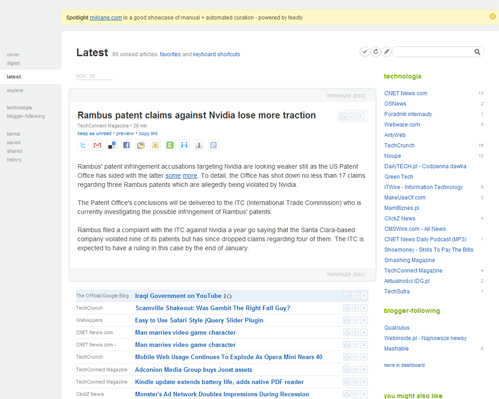Screen dimensions: 499x399
Task: Open the CNET News.com feed in right panel
Action: click(x=406, y=93)
